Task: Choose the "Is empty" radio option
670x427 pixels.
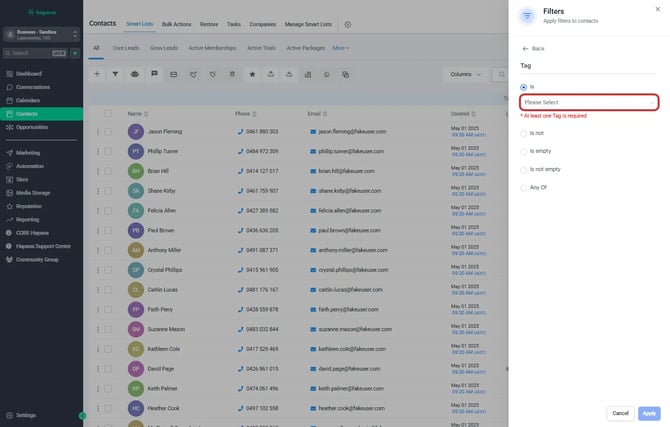Action: coord(523,151)
